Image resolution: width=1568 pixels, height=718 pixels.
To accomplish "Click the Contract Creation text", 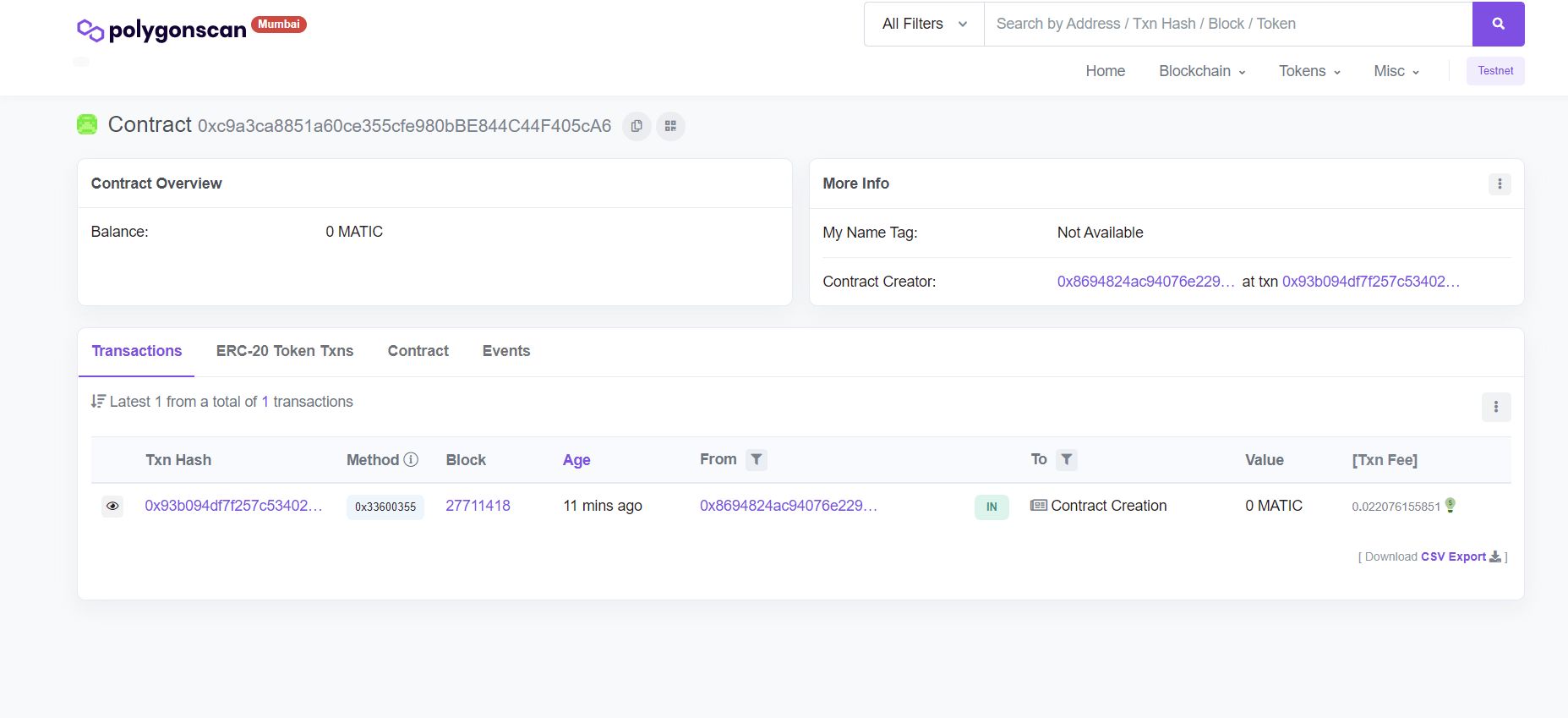I will pos(1108,506).
